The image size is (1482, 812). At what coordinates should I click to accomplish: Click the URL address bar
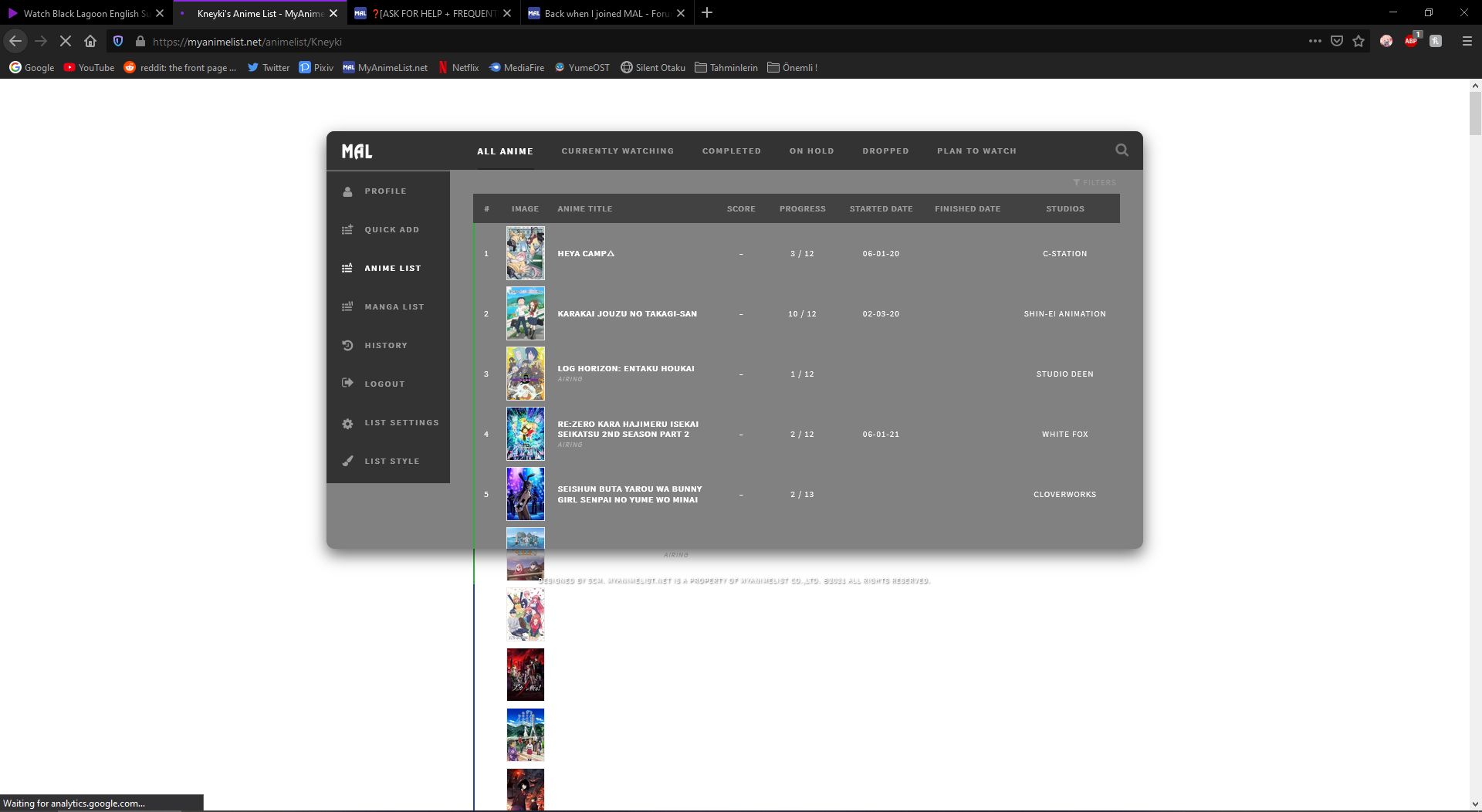(x=695, y=42)
